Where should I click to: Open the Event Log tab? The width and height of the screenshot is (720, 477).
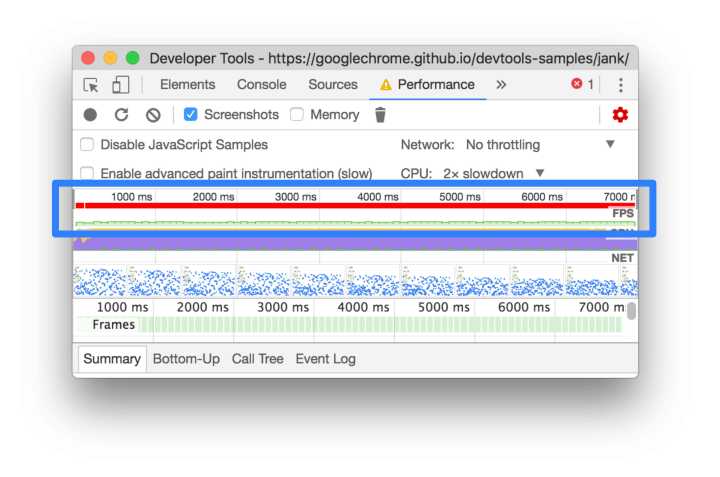point(326,359)
